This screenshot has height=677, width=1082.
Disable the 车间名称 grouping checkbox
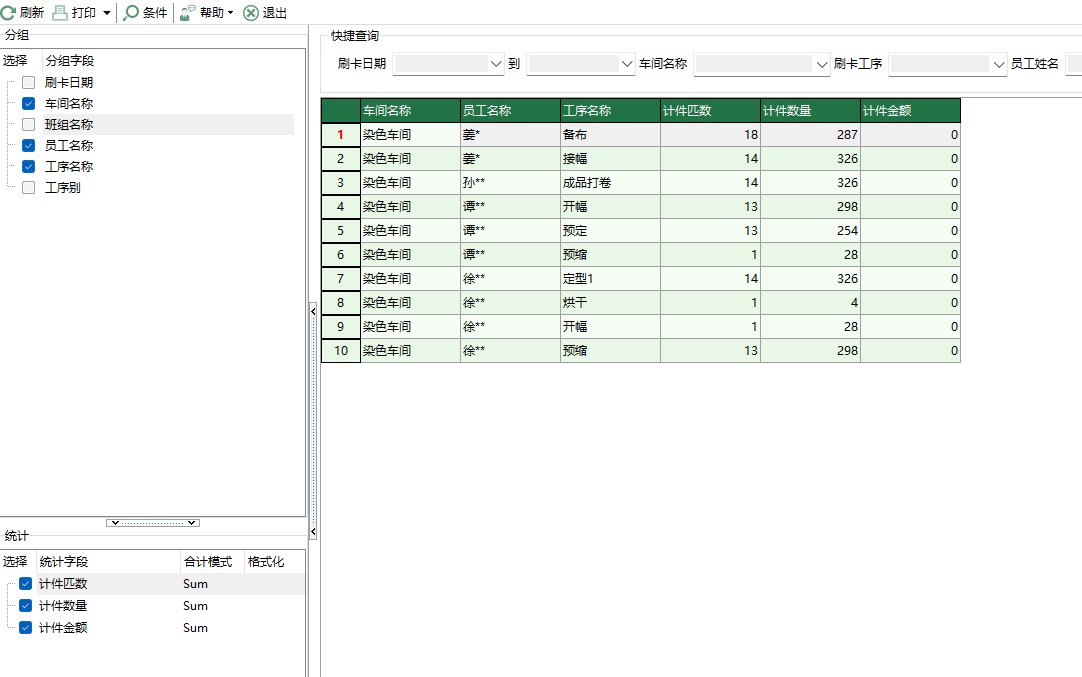27,103
